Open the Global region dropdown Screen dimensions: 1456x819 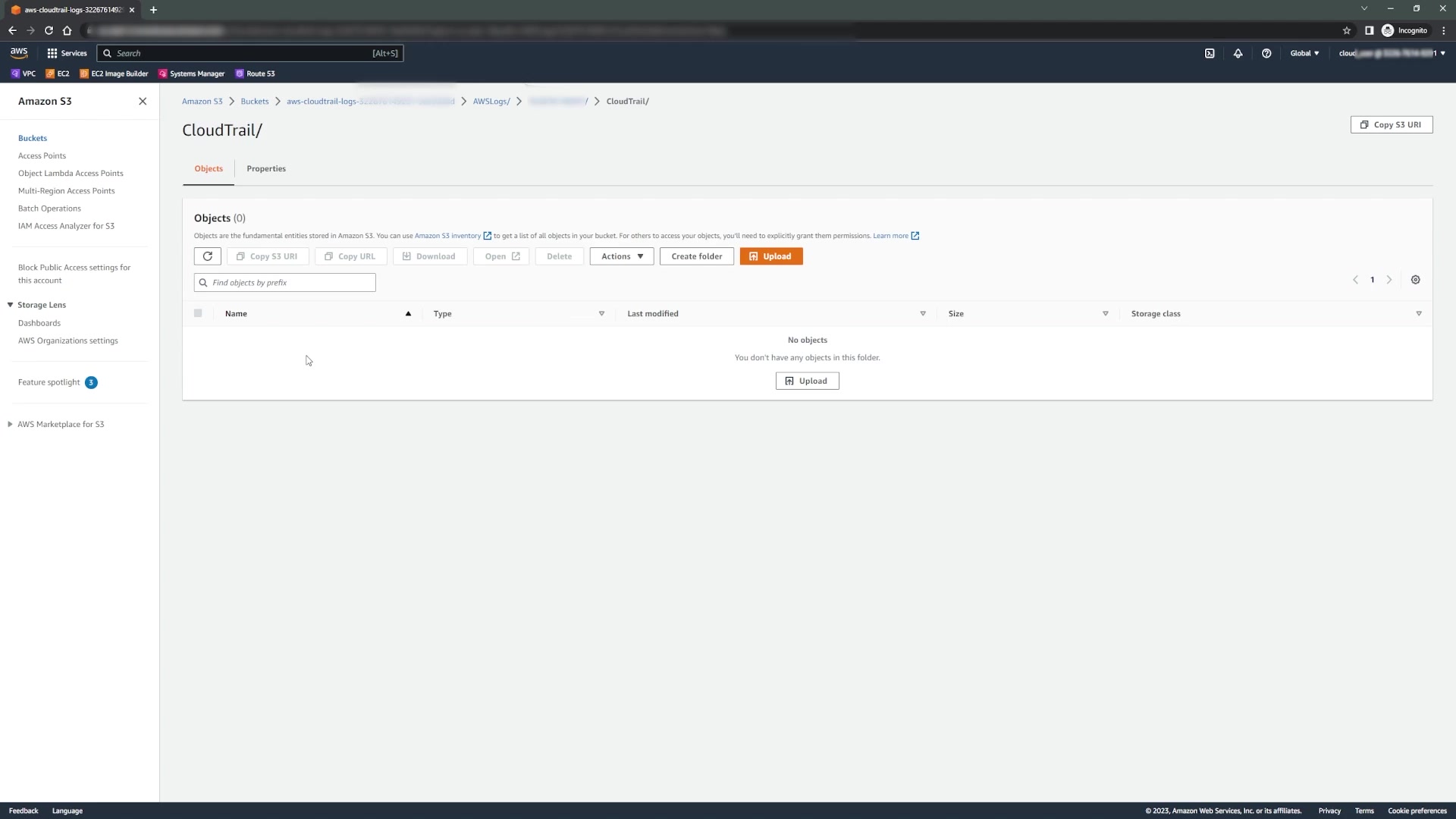click(1304, 53)
